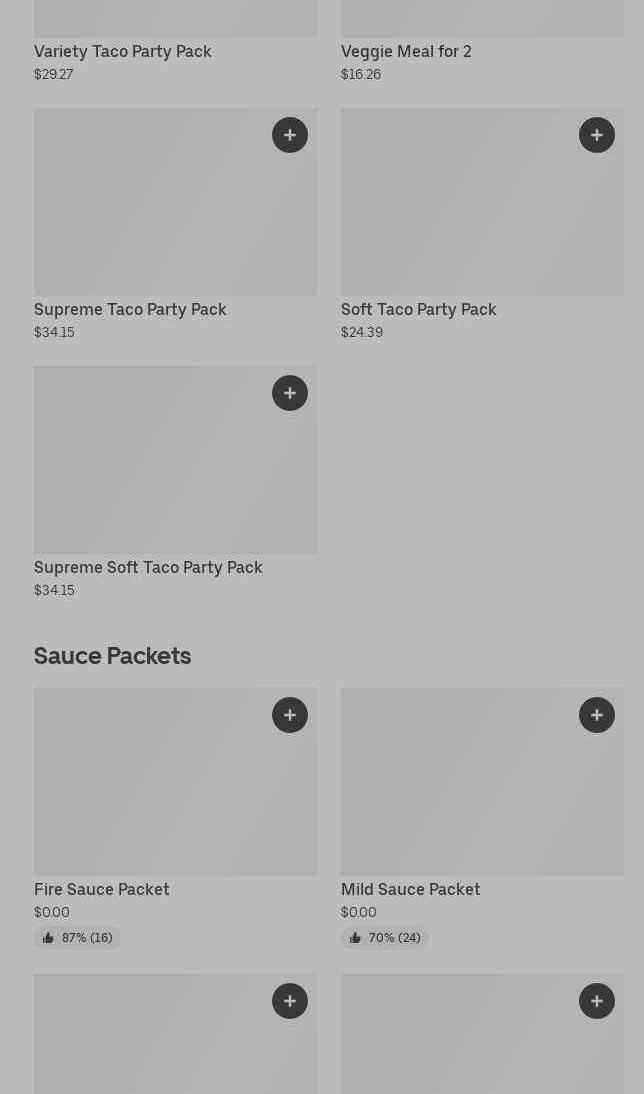Open Supreme Taco Party Pack name link
This screenshot has width=644, height=1094.
(x=130, y=309)
